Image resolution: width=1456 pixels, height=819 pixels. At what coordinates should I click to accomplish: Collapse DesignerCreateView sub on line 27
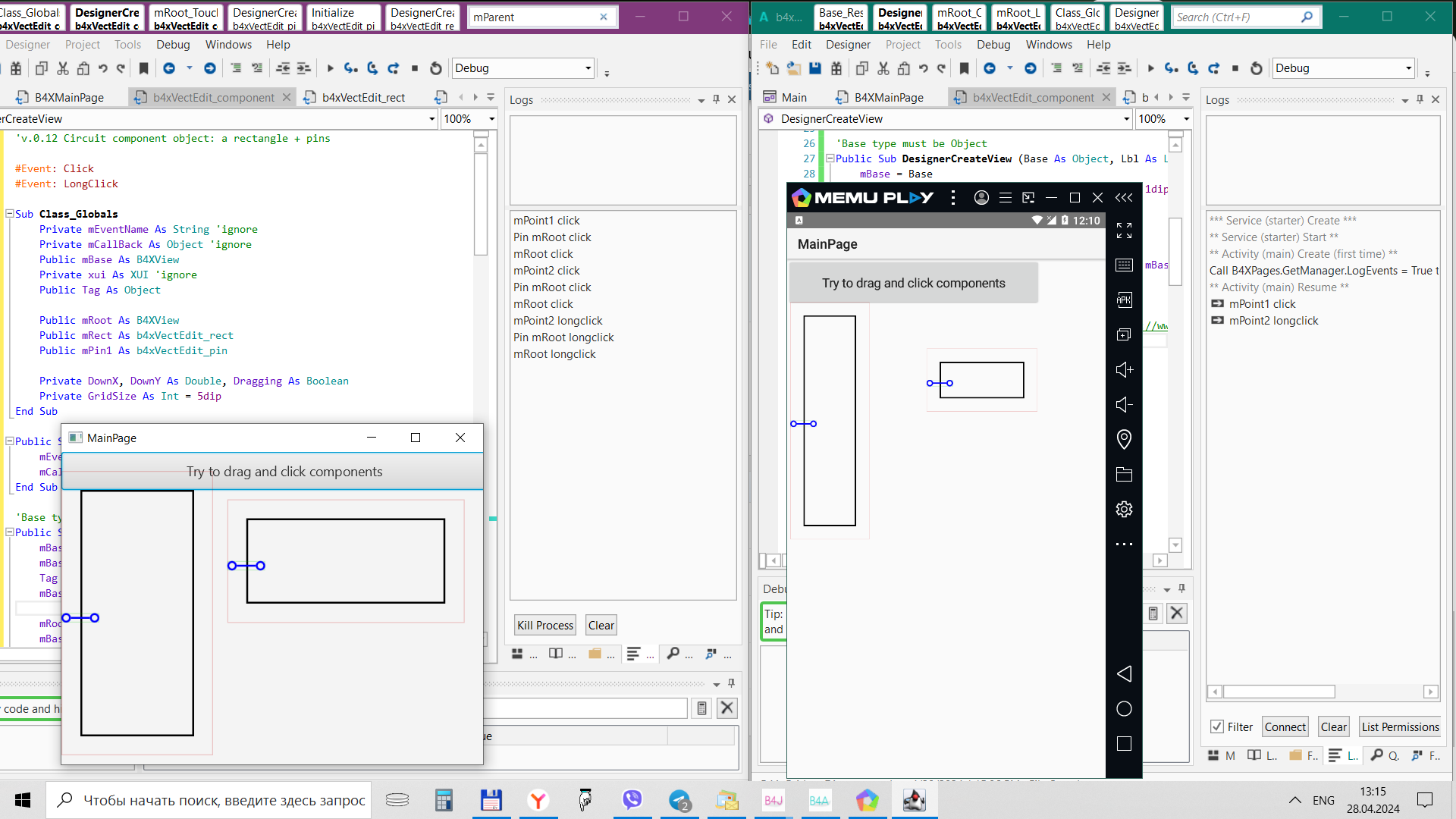830,158
